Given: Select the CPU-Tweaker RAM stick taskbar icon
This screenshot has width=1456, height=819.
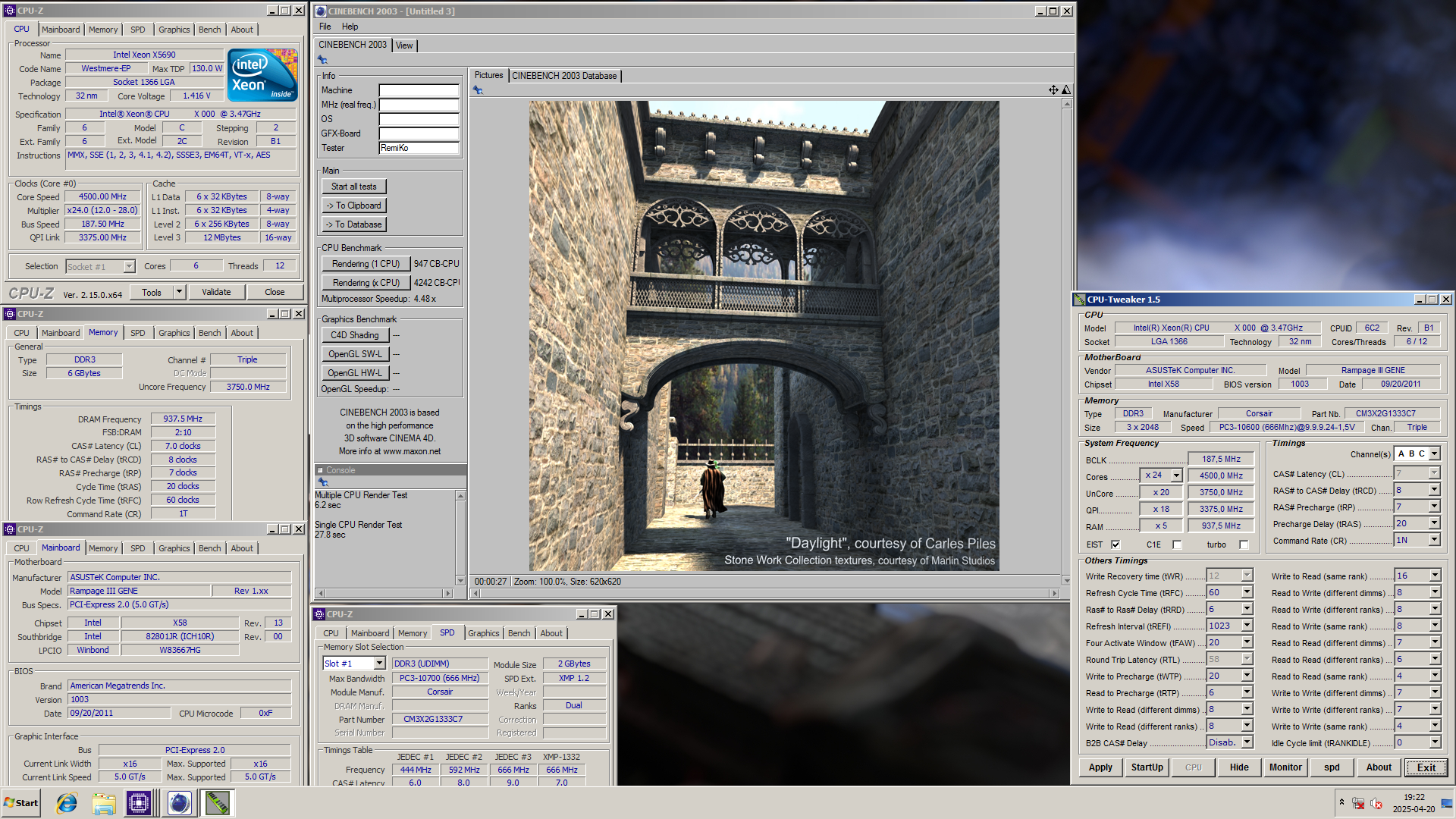Looking at the screenshot, I should point(217,803).
